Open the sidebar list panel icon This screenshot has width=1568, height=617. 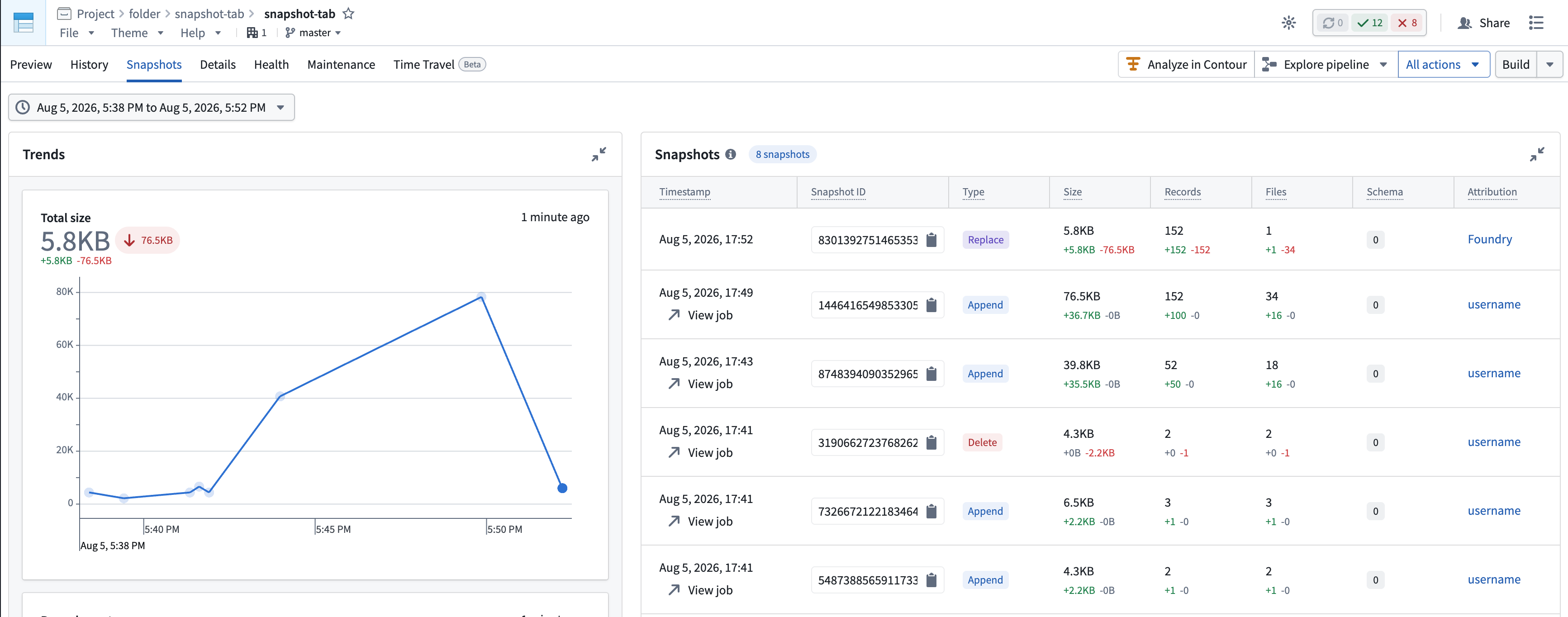[x=1536, y=23]
